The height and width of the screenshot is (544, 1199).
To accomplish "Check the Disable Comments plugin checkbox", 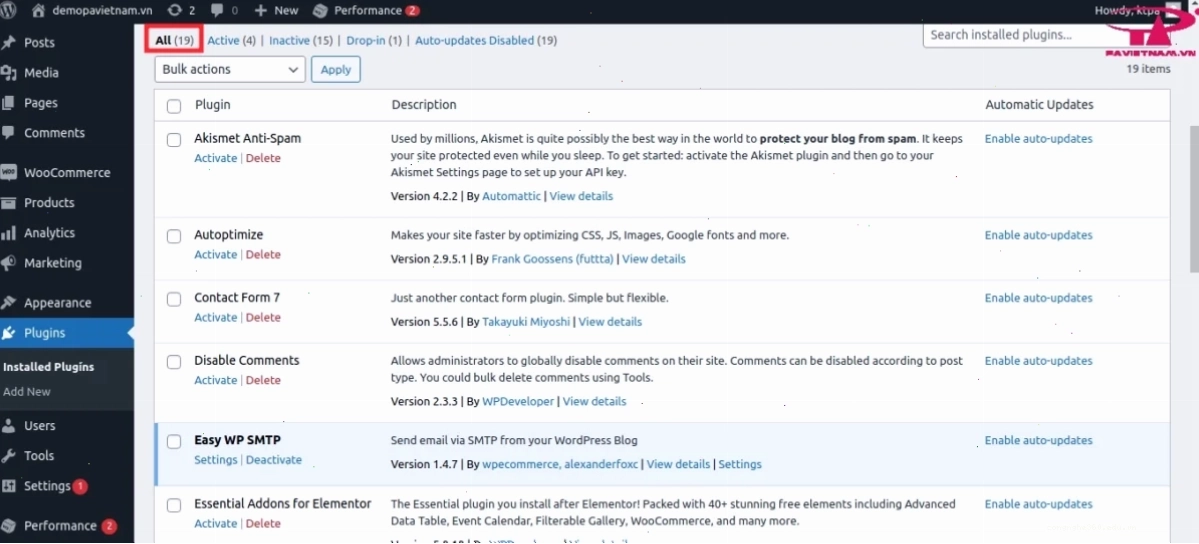I will tap(174, 362).
